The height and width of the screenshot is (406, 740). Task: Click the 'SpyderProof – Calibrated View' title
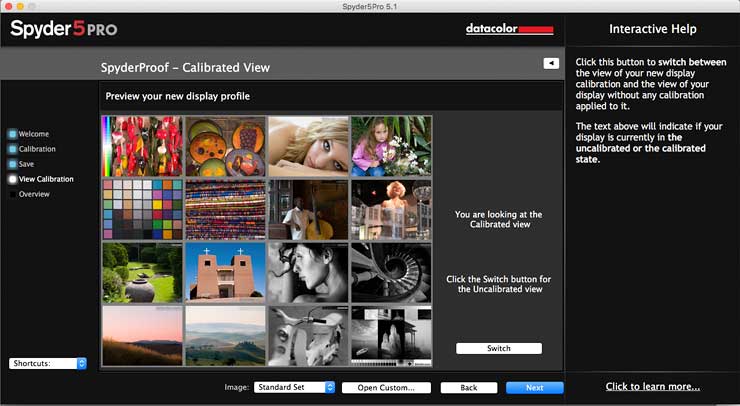185,68
